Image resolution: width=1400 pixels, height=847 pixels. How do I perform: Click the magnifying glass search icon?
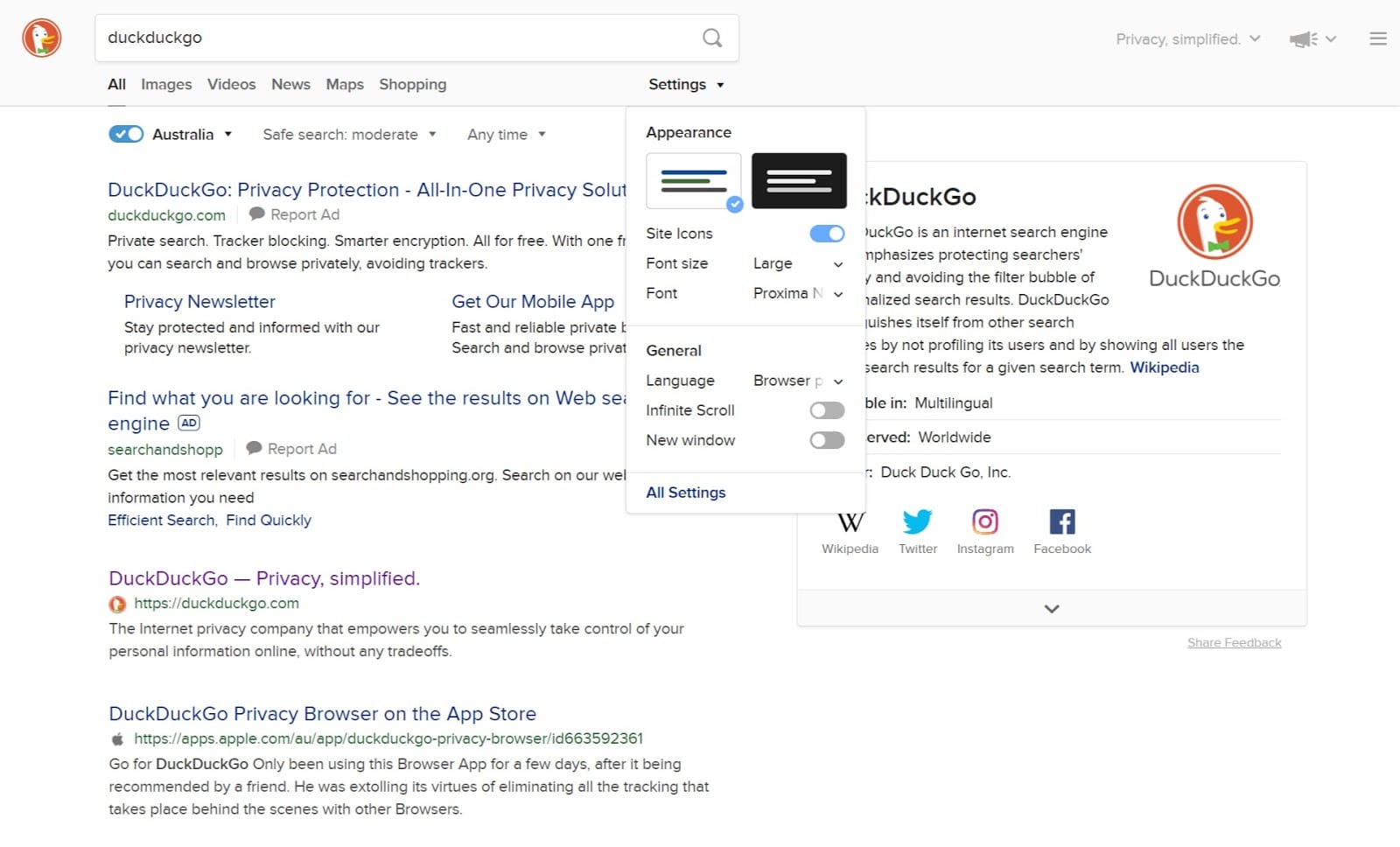(x=711, y=38)
